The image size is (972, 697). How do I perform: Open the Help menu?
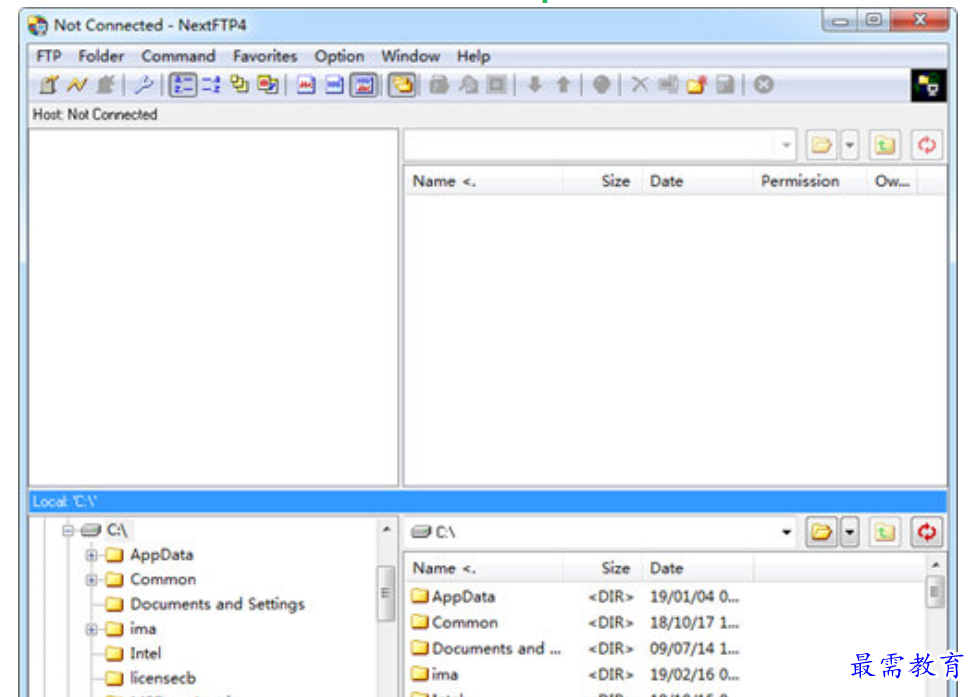[474, 56]
